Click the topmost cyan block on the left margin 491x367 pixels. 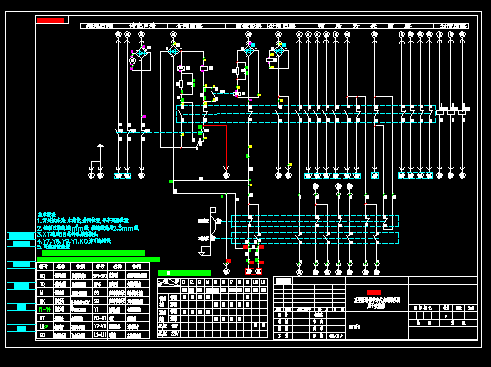tap(21, 236)
